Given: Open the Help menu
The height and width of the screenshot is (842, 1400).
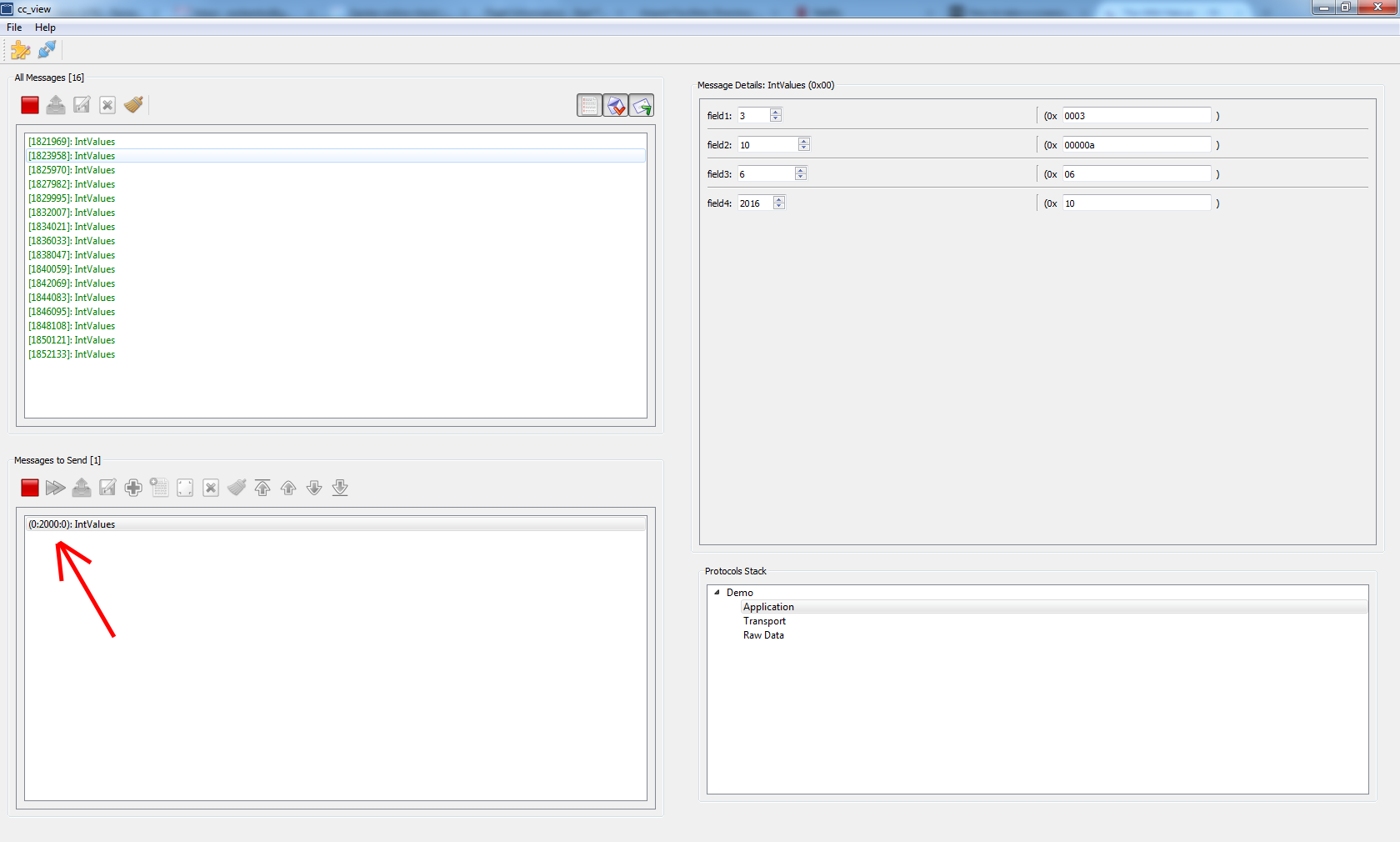Looking at the screenshot, I should (45, 28).
